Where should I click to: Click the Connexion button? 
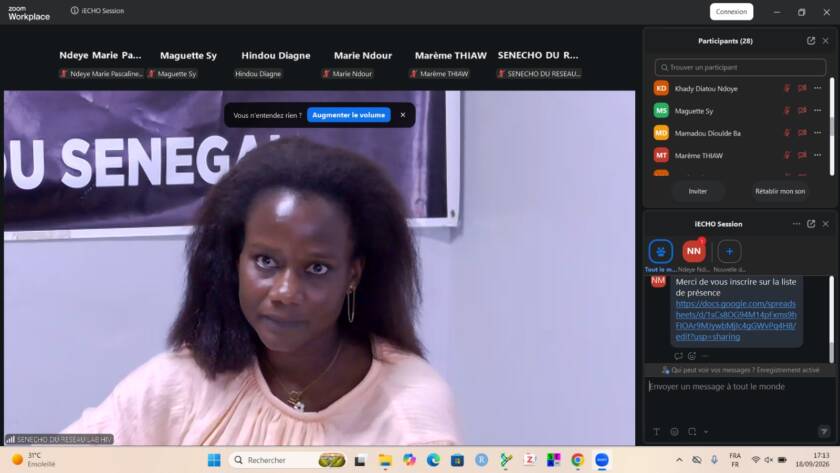pos(731,12)
